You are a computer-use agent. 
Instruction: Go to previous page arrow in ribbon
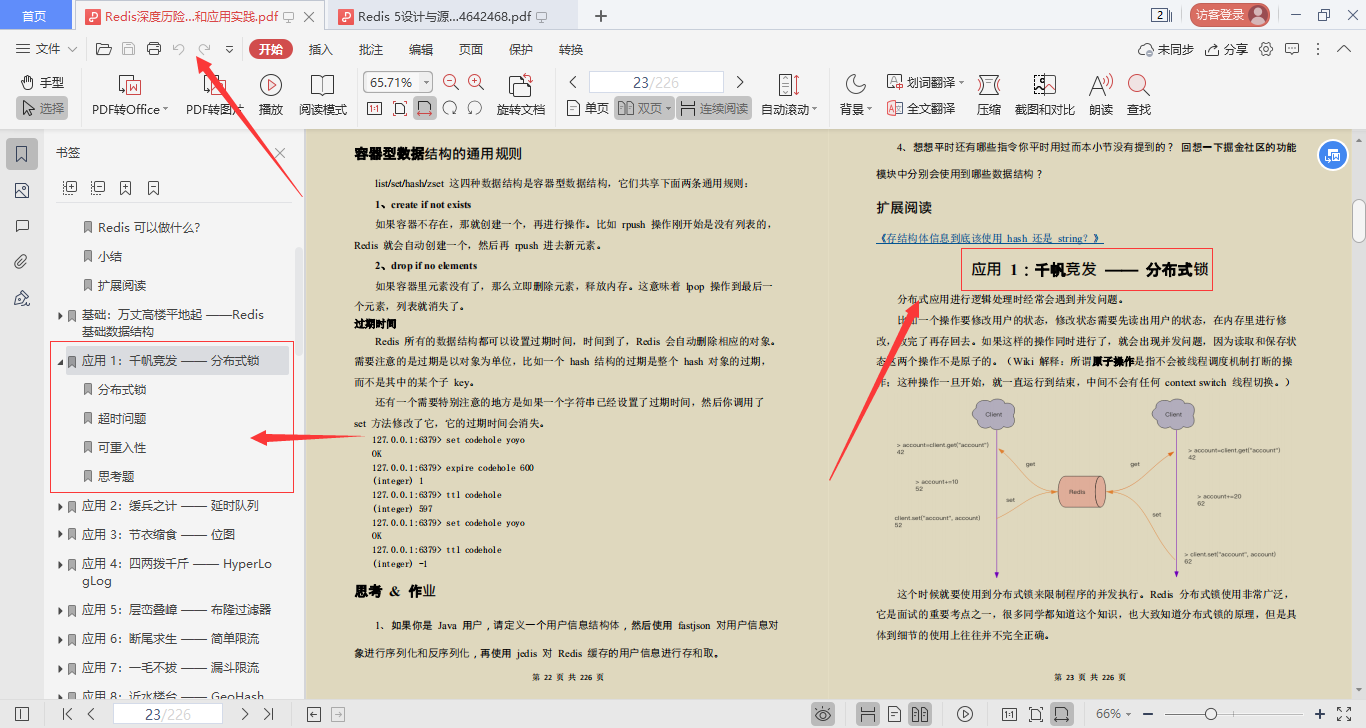click(x=573, y=82)
